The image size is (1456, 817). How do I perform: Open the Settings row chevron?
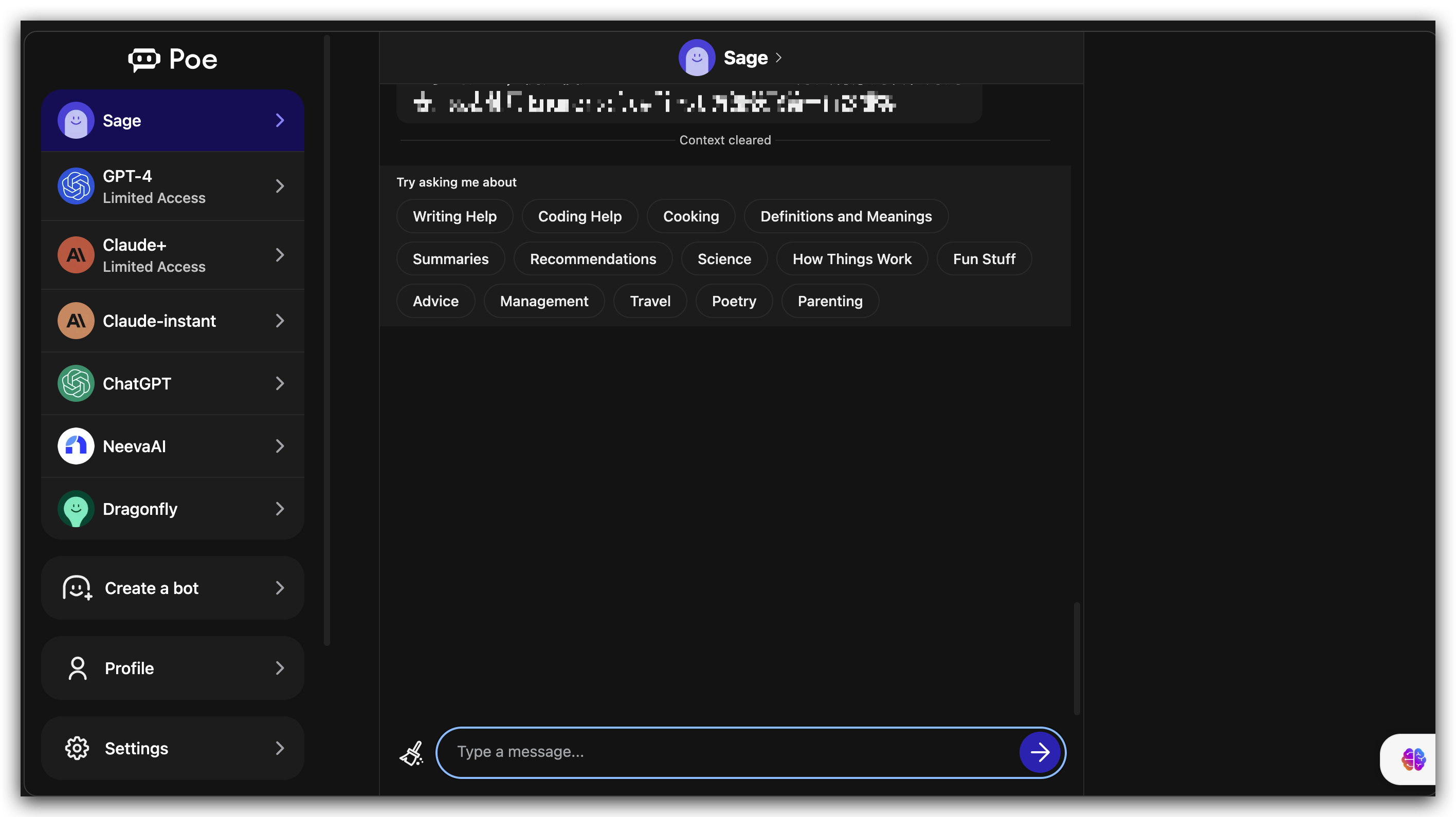pos(280,749)
